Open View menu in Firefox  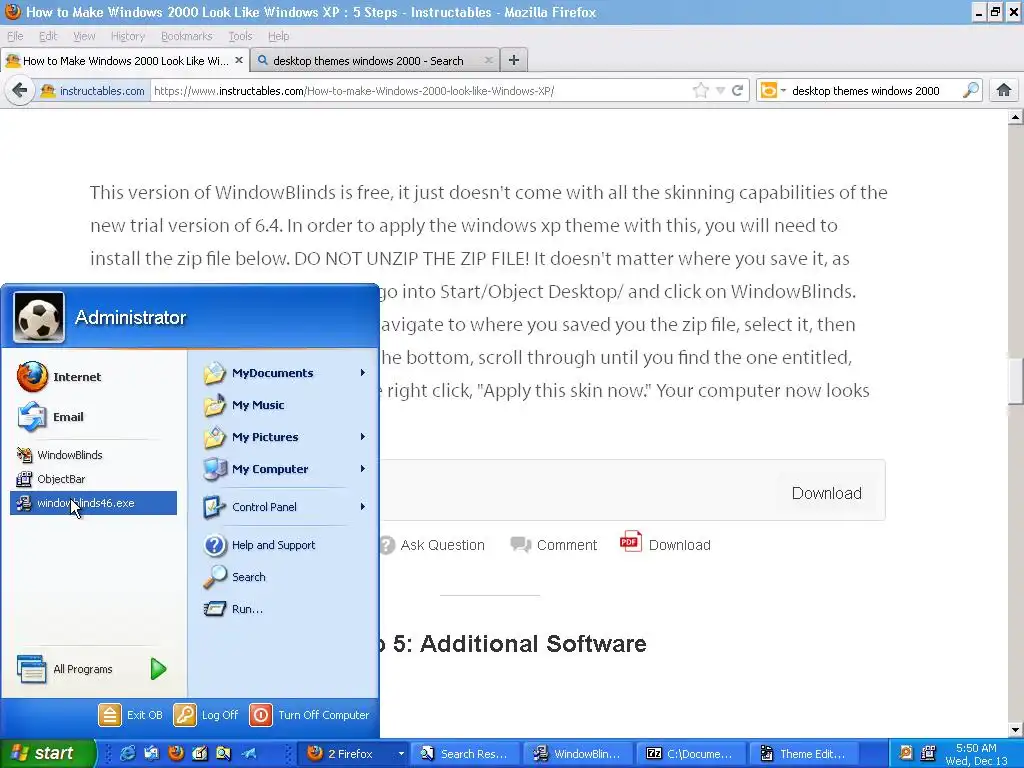(84, 36)
